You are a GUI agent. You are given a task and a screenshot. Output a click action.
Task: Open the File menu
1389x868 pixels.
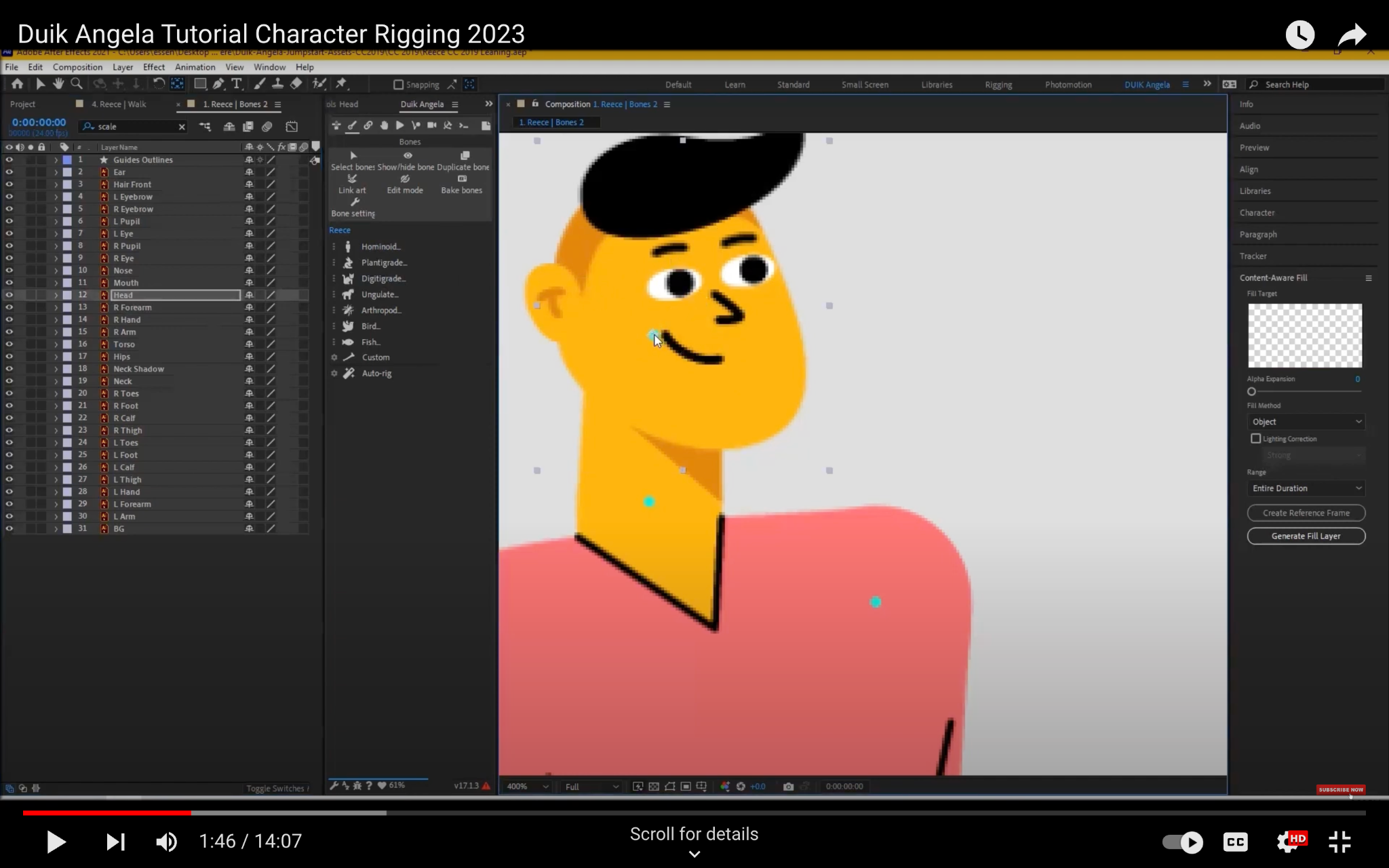click(x=12, y=67)
